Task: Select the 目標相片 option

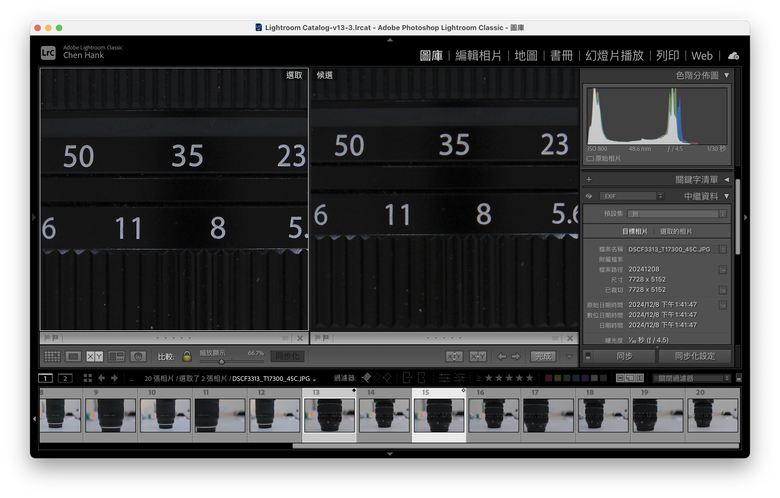Action: click(635, 231)
